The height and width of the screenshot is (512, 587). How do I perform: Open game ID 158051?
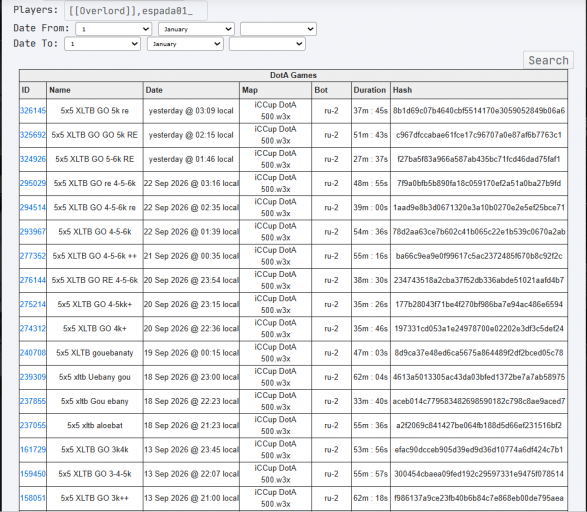(33, 498)
